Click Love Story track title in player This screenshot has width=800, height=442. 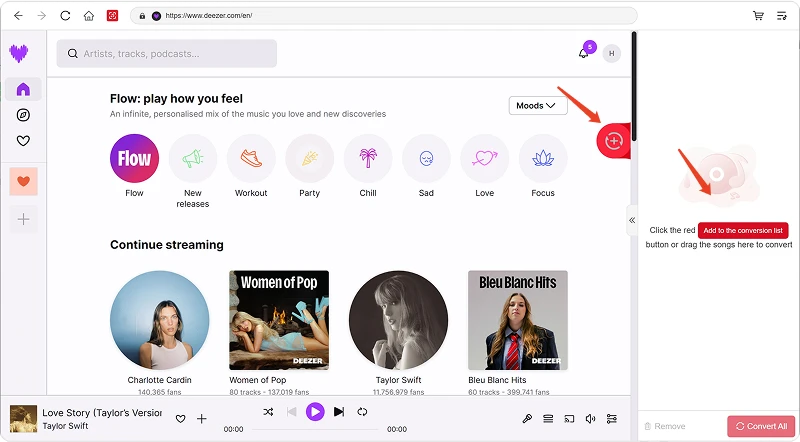[x=102, y=412]
